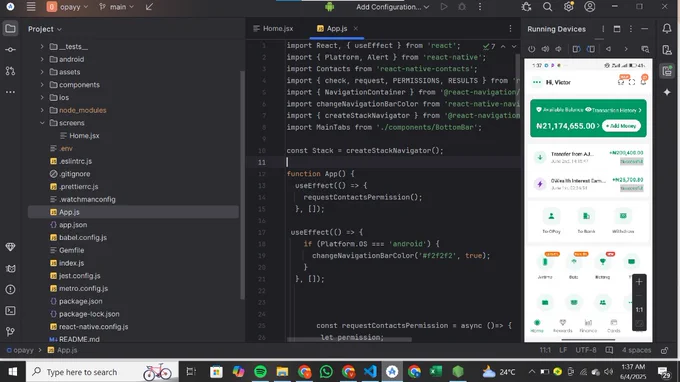Zoom in the device with plus button

coord(639,282)
